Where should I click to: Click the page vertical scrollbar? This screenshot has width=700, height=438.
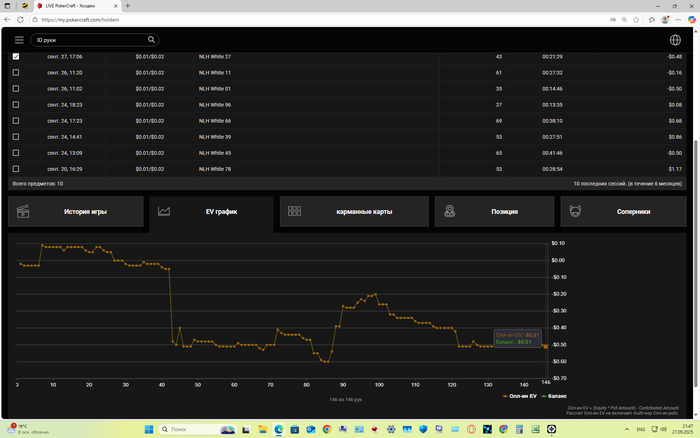[x=695, y=263]
